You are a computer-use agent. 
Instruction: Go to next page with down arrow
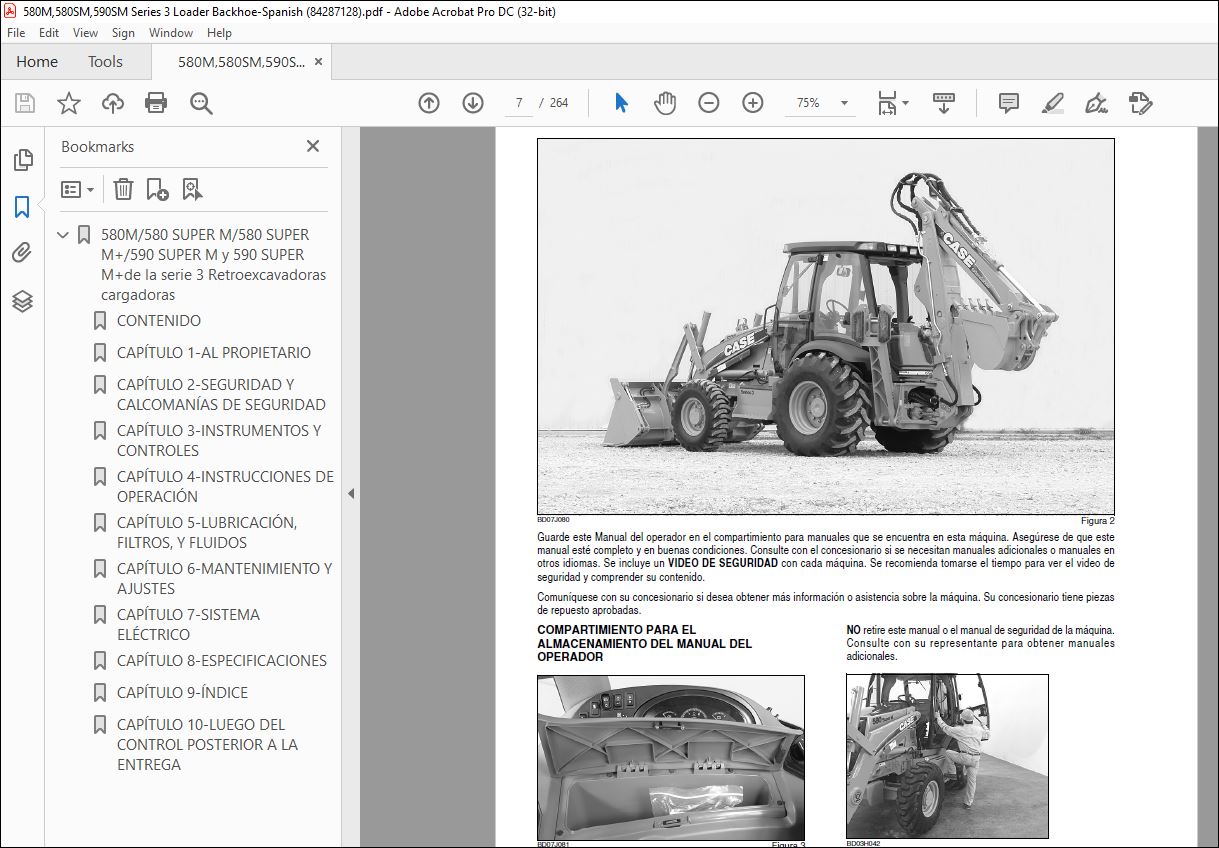coord(473,103)
